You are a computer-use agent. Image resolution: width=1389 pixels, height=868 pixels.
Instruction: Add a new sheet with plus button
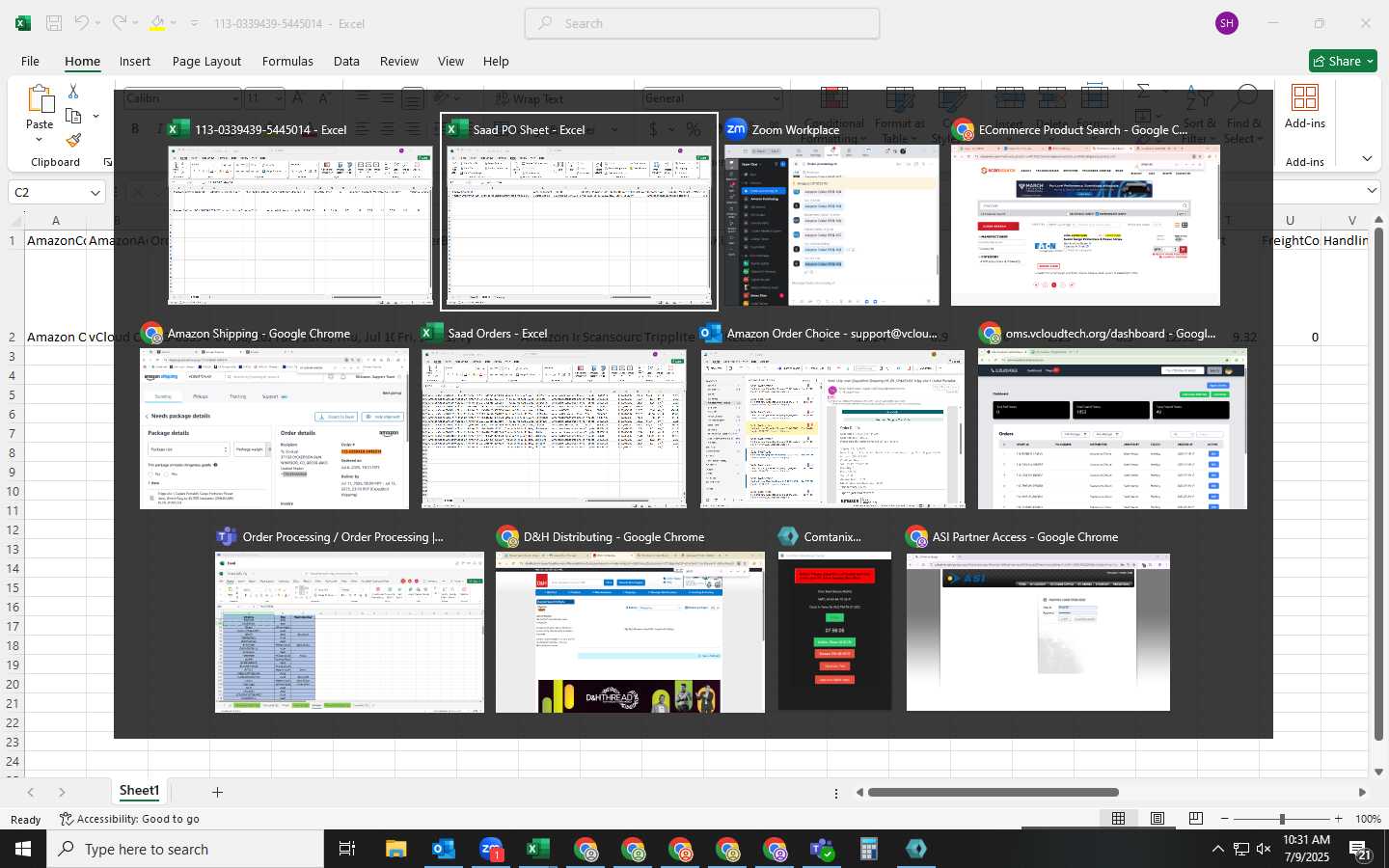click(217, 792)
